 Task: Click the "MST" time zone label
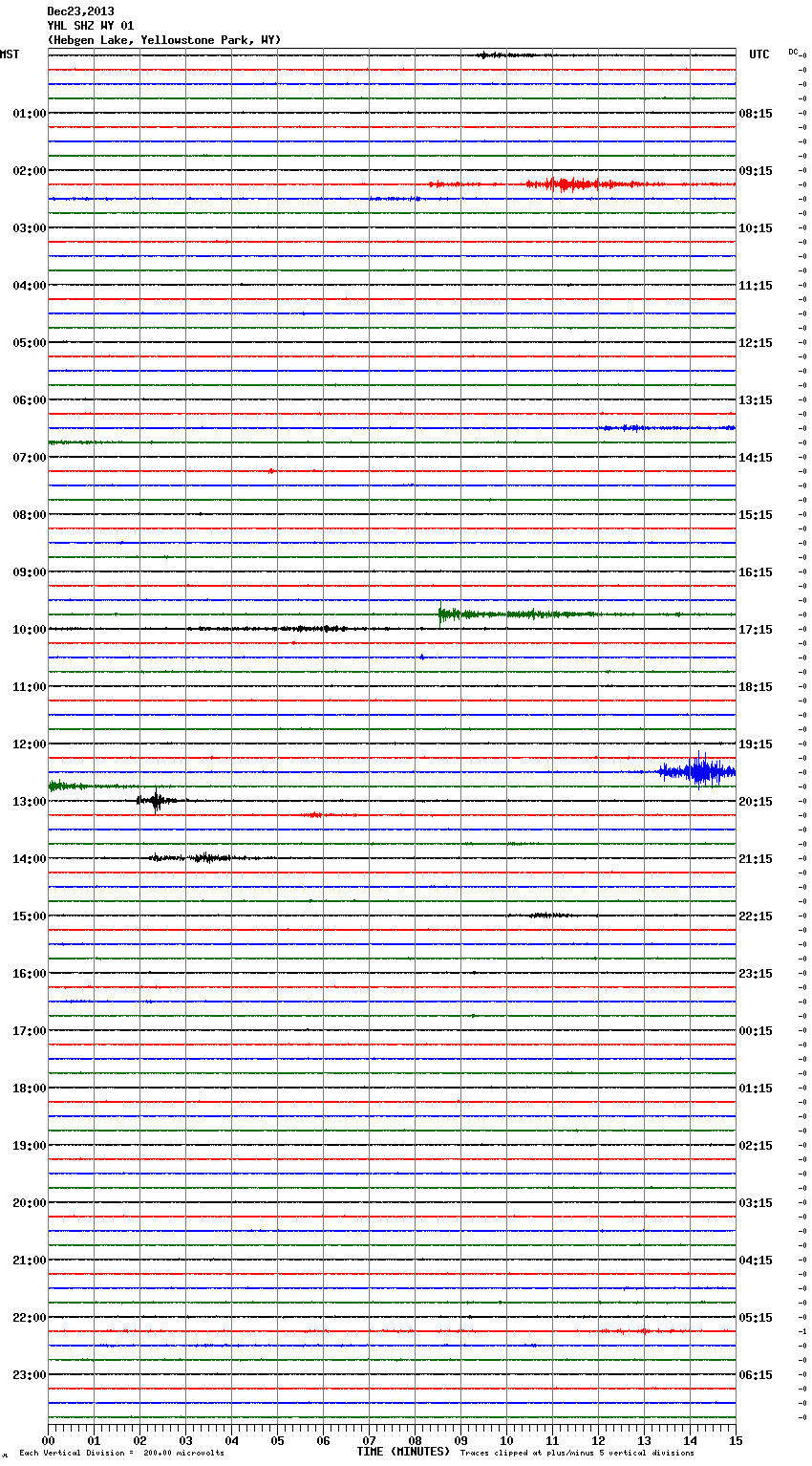(x=10, y=54)
